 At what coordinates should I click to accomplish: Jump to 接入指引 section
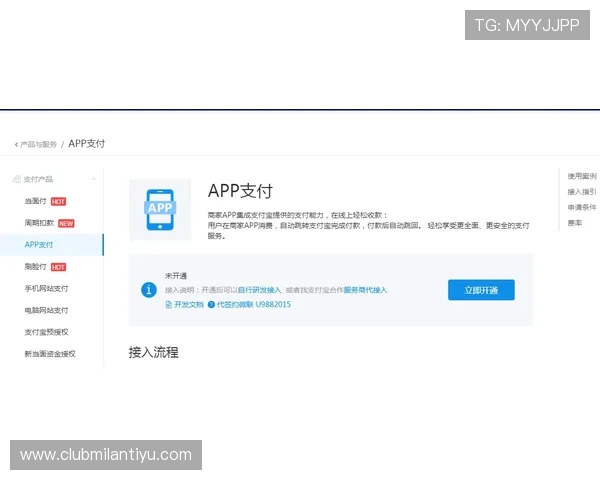582,192
